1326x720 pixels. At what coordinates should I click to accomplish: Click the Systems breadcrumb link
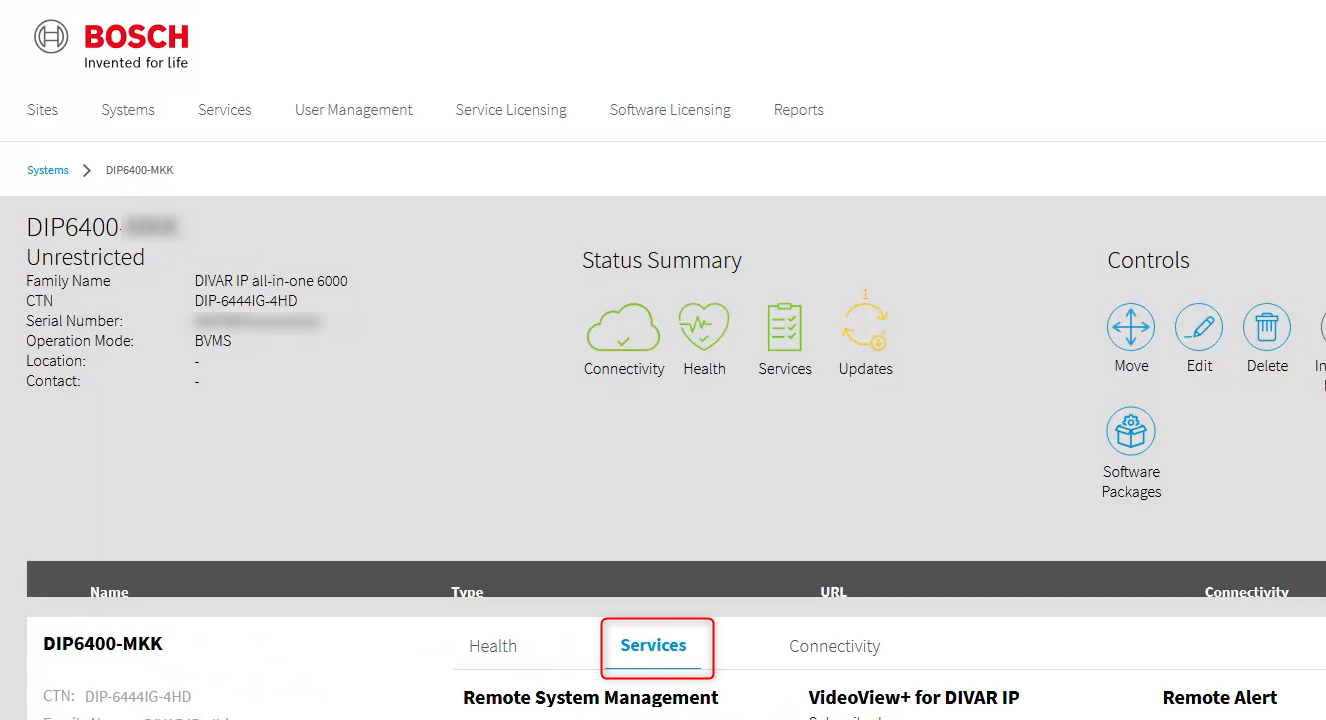tap(48, 170)
